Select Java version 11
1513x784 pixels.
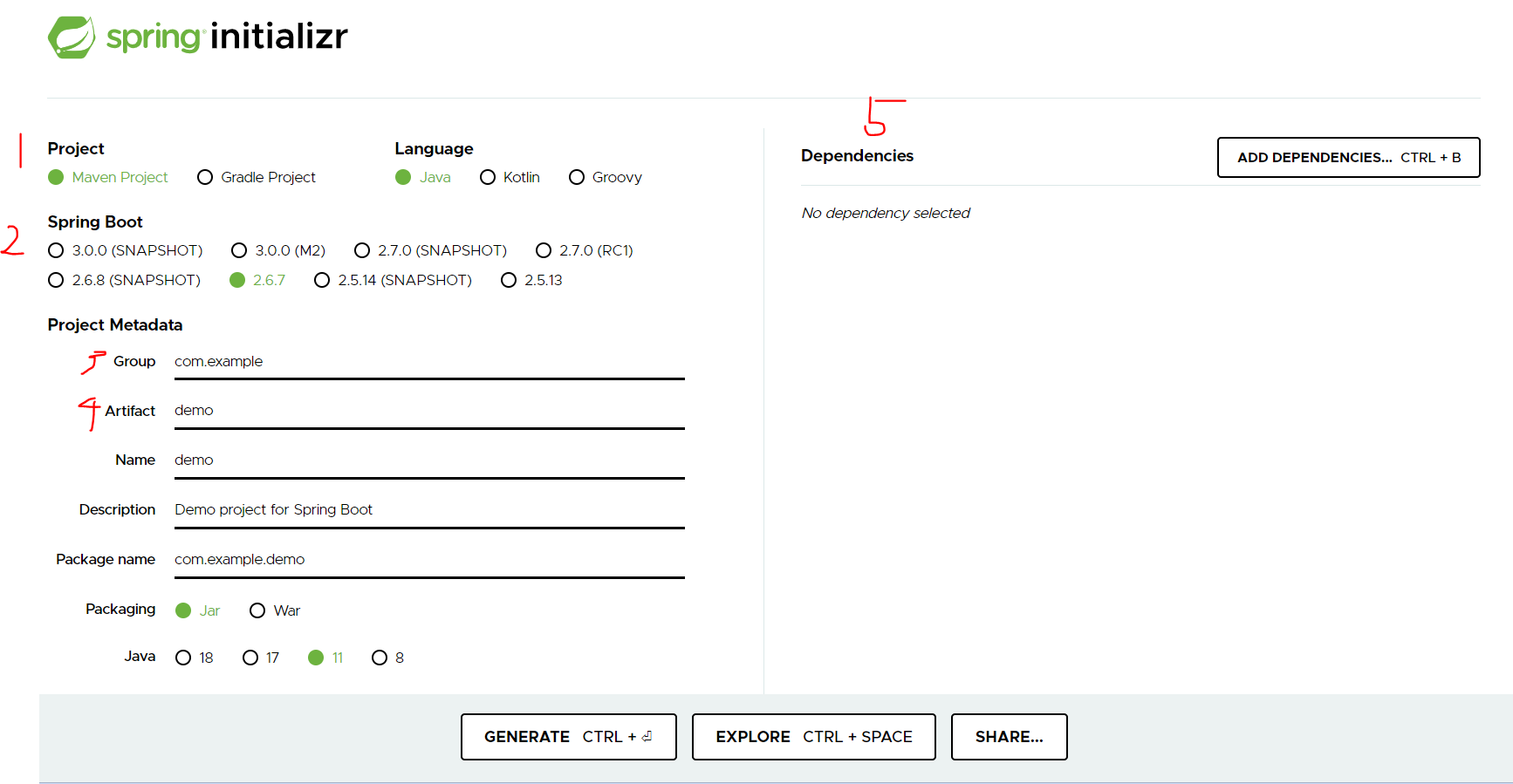[316, 658]
